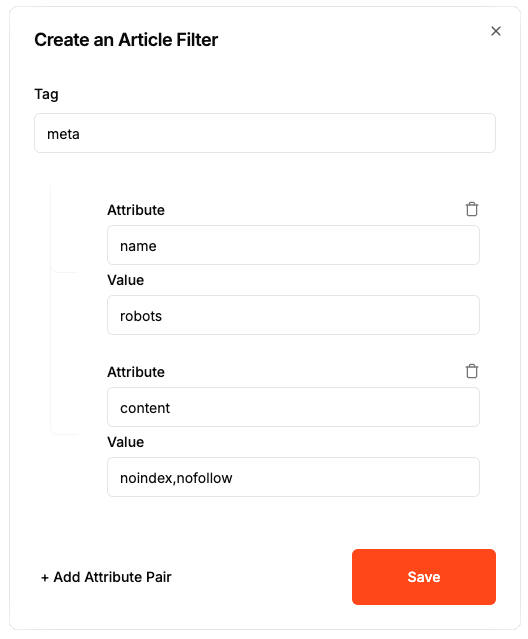
Task: Add a new attribute pair
Action: point(106,577)
